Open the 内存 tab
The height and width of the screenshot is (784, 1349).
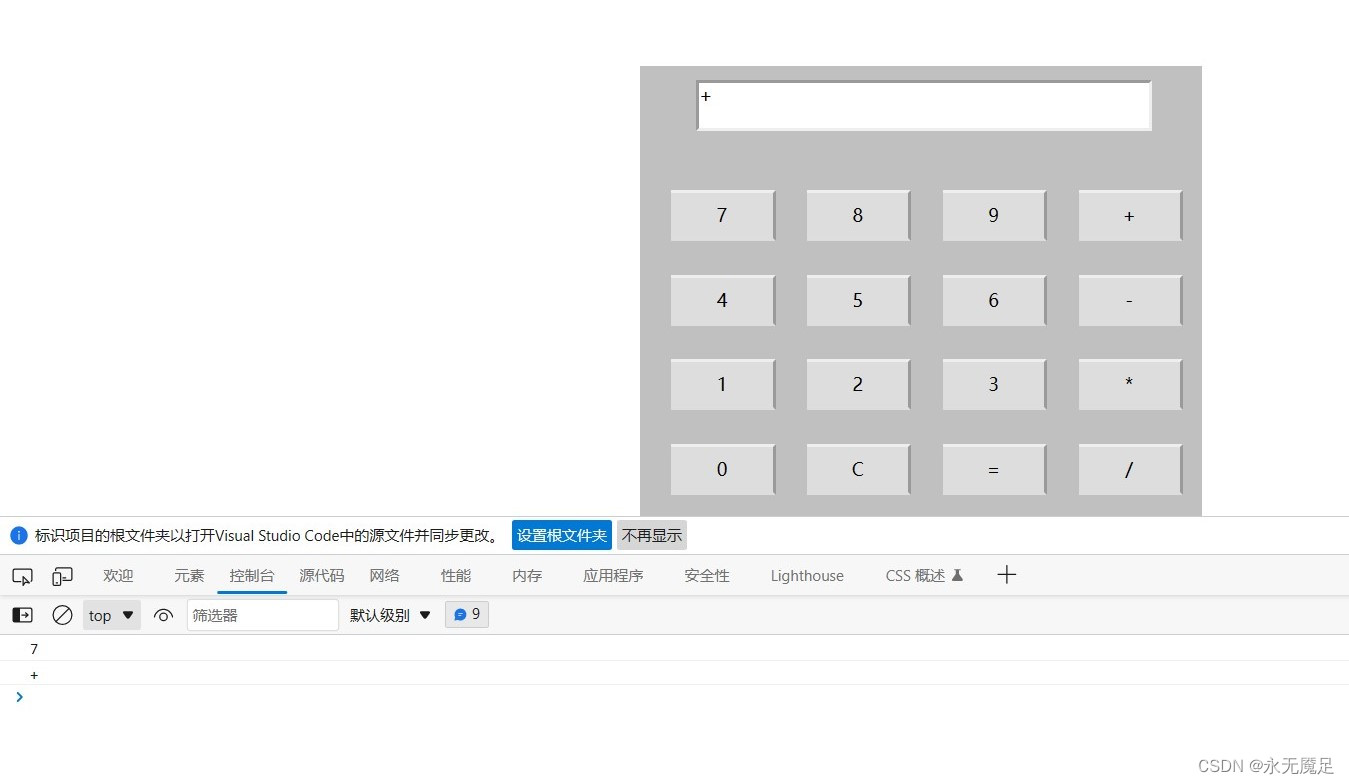tap(527, 576)
